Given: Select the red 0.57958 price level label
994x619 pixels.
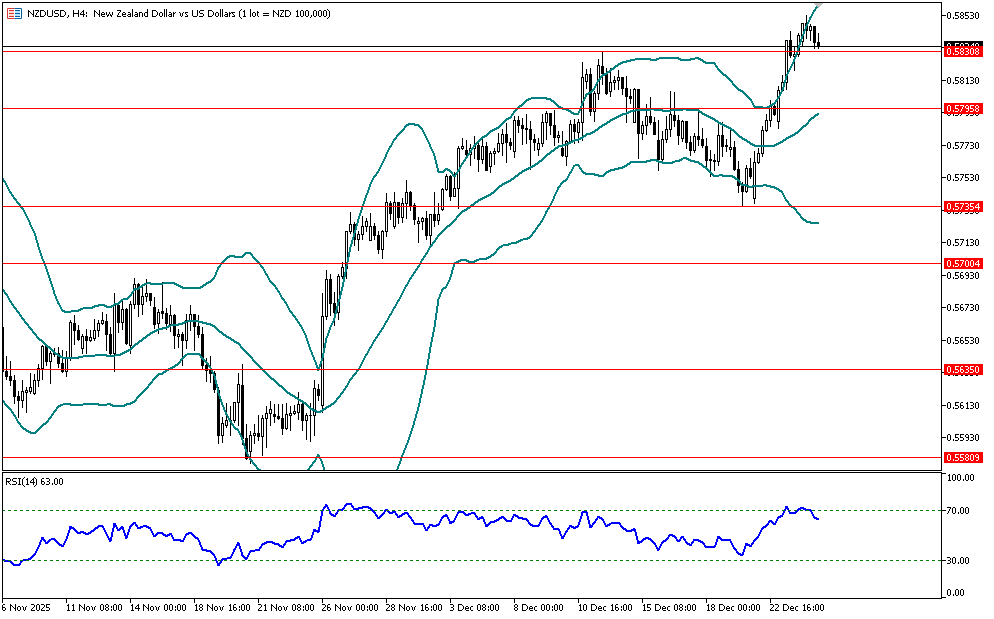Looking at the screenshot, I should pyautogui.click(x=963, y=108).
